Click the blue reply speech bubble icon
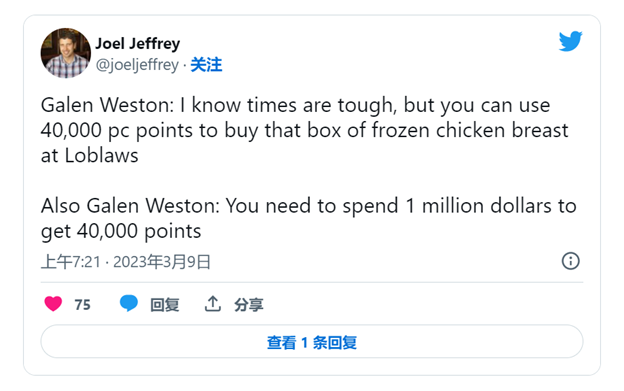 click(129, 303)
